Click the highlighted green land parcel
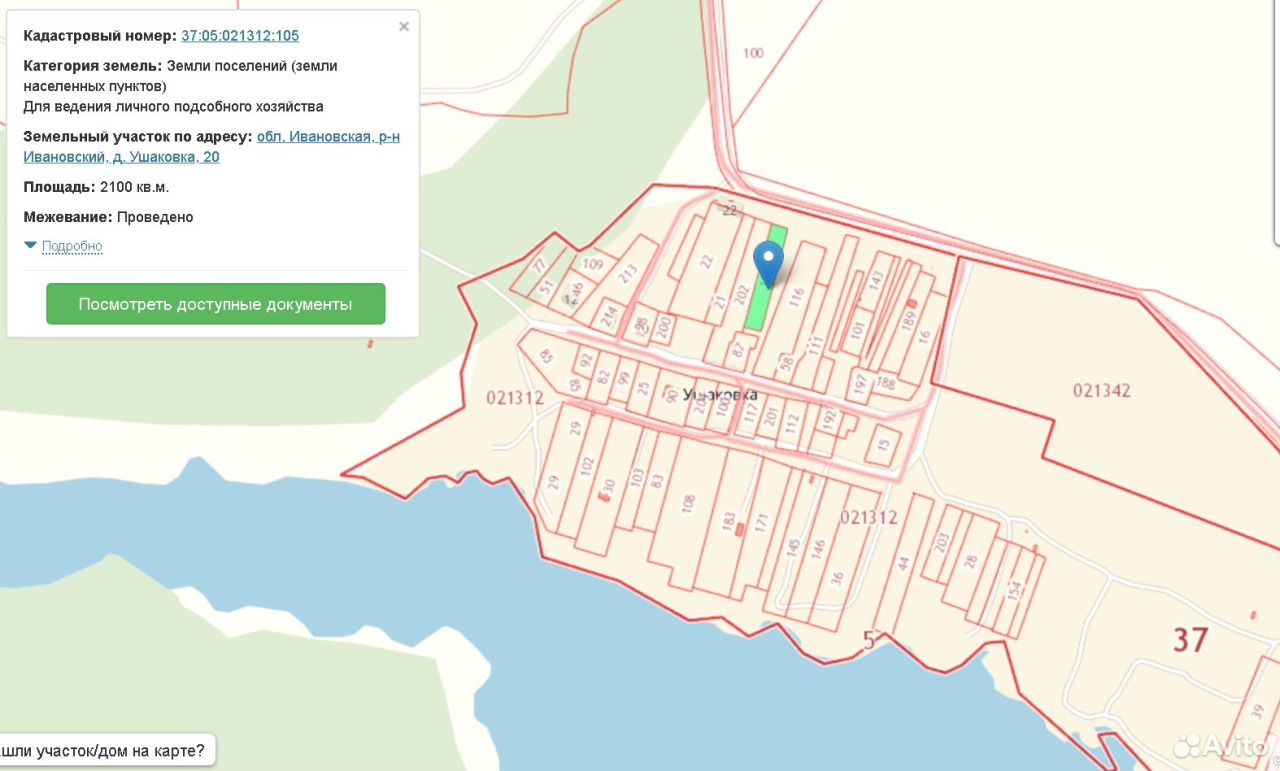This screenshot has width=1280, height=771. pos(766,278)
